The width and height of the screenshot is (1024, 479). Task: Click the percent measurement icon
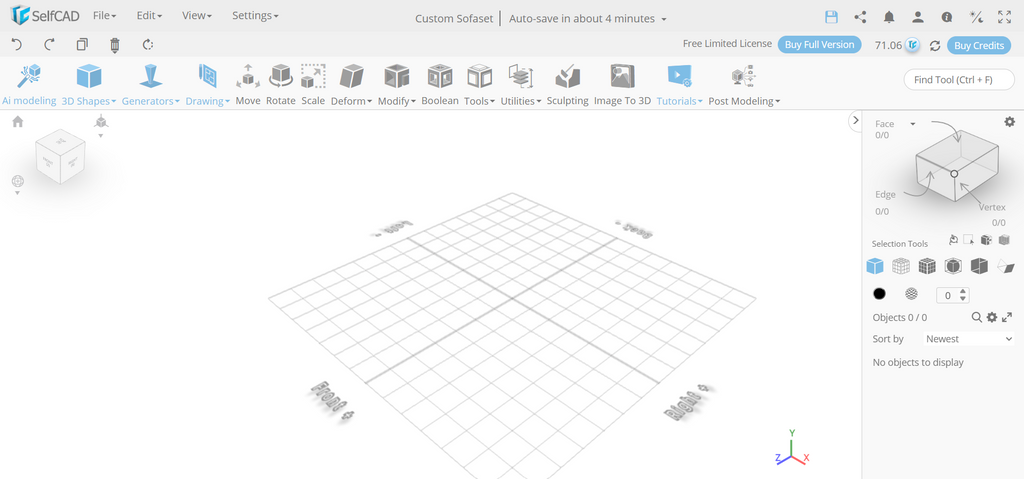(976, 17)
